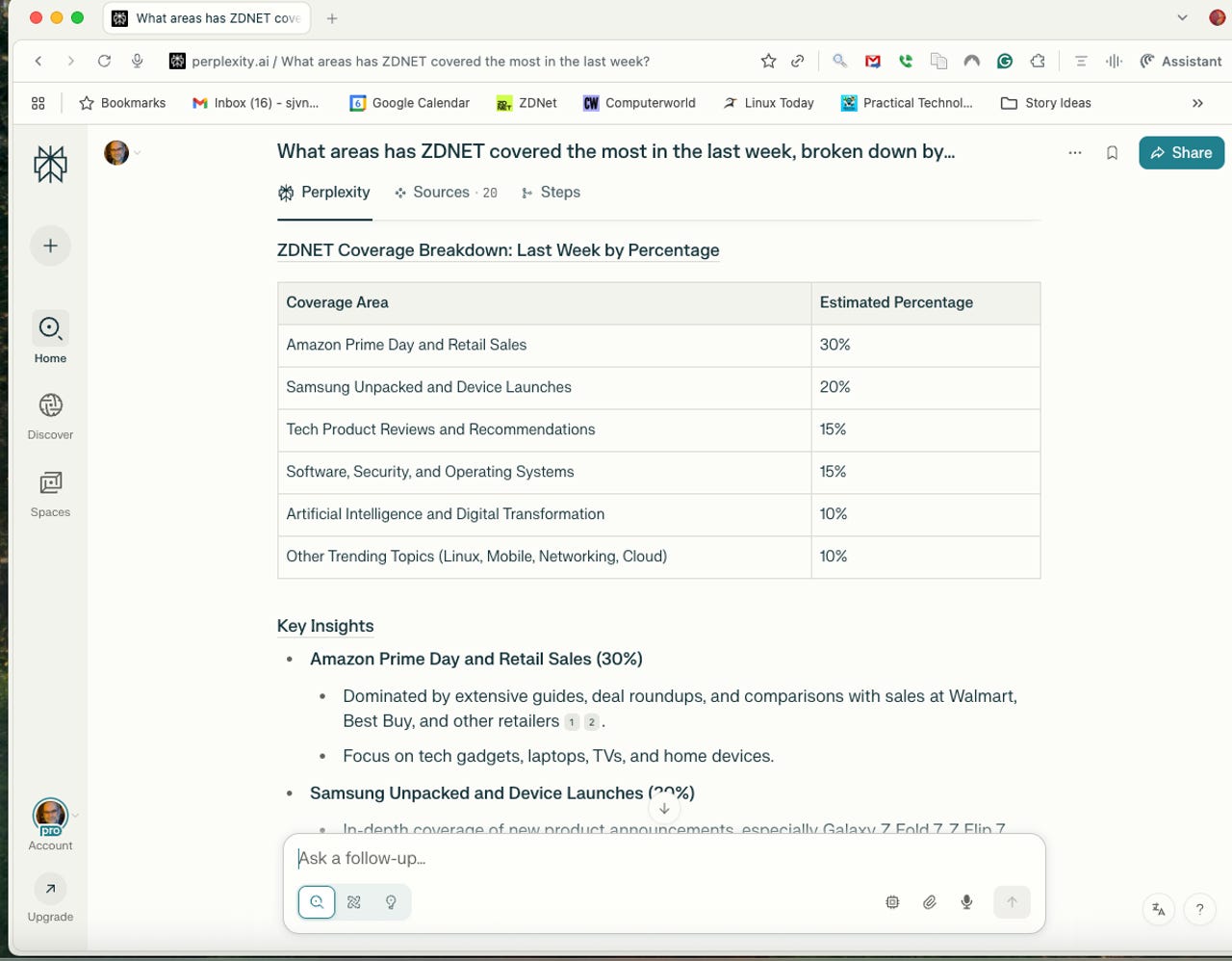1232x961 pixels.
Task: Go back in browser history
Action: [x=38, y=61]
